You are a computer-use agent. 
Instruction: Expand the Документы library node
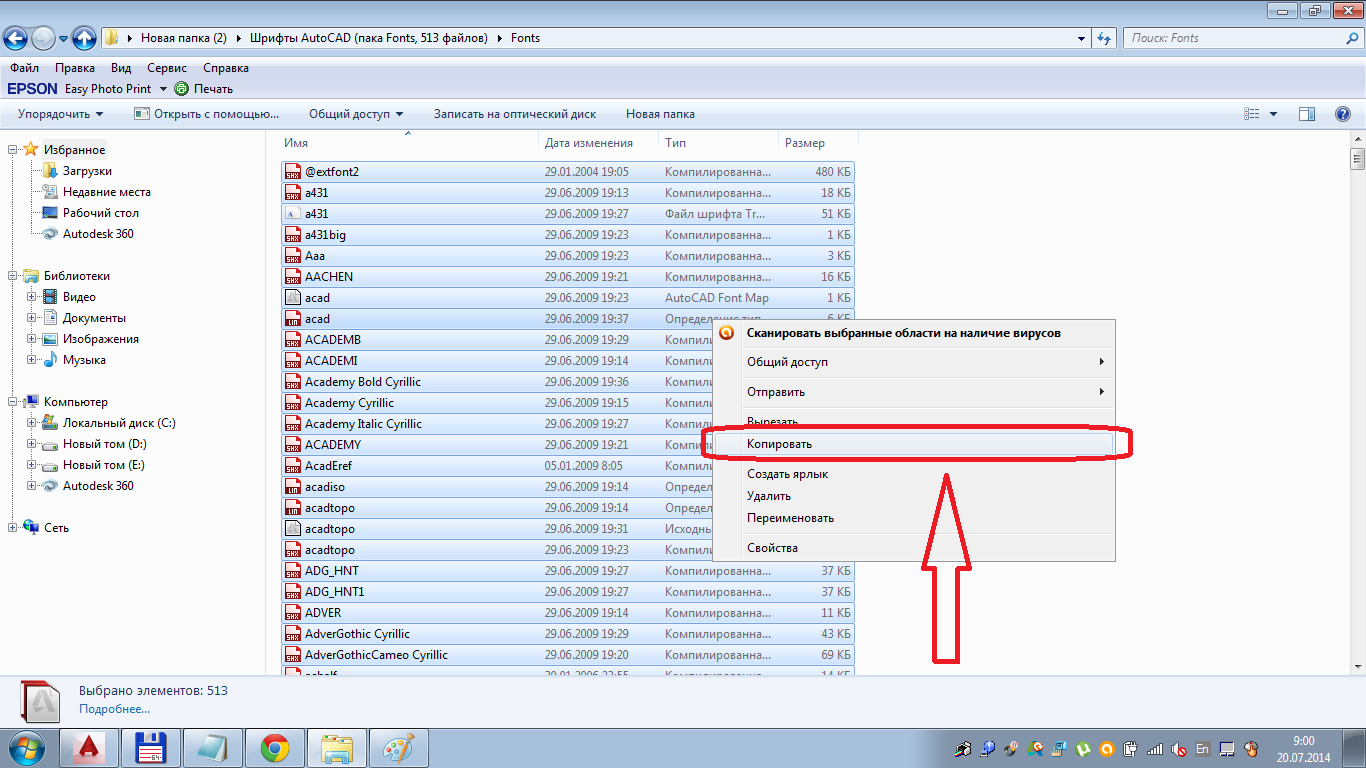32,318
